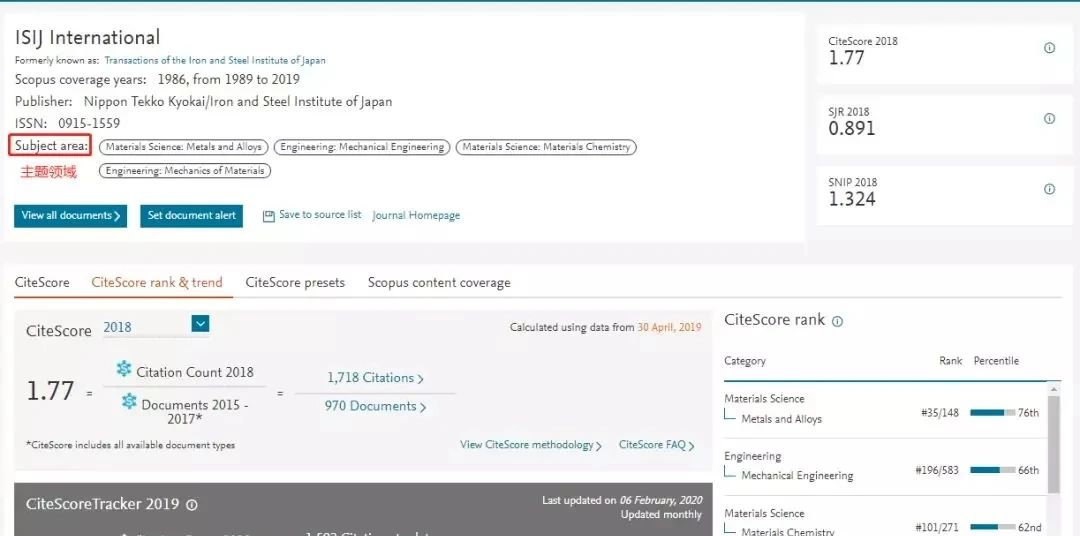The height and width of the screenshot is (536, 1080).
Task: Click the Metals and Alloys category row
Action: [x=884, y=409]
